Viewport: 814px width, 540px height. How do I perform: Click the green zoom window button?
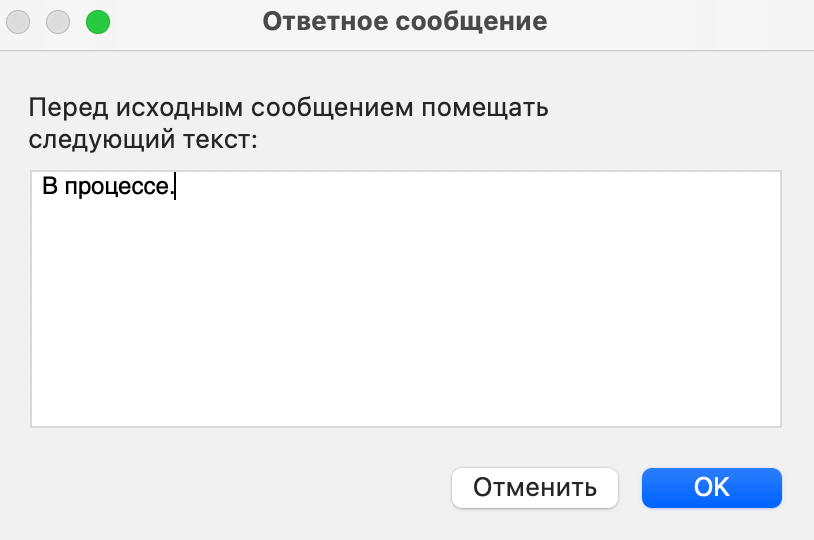coord(98,22)
